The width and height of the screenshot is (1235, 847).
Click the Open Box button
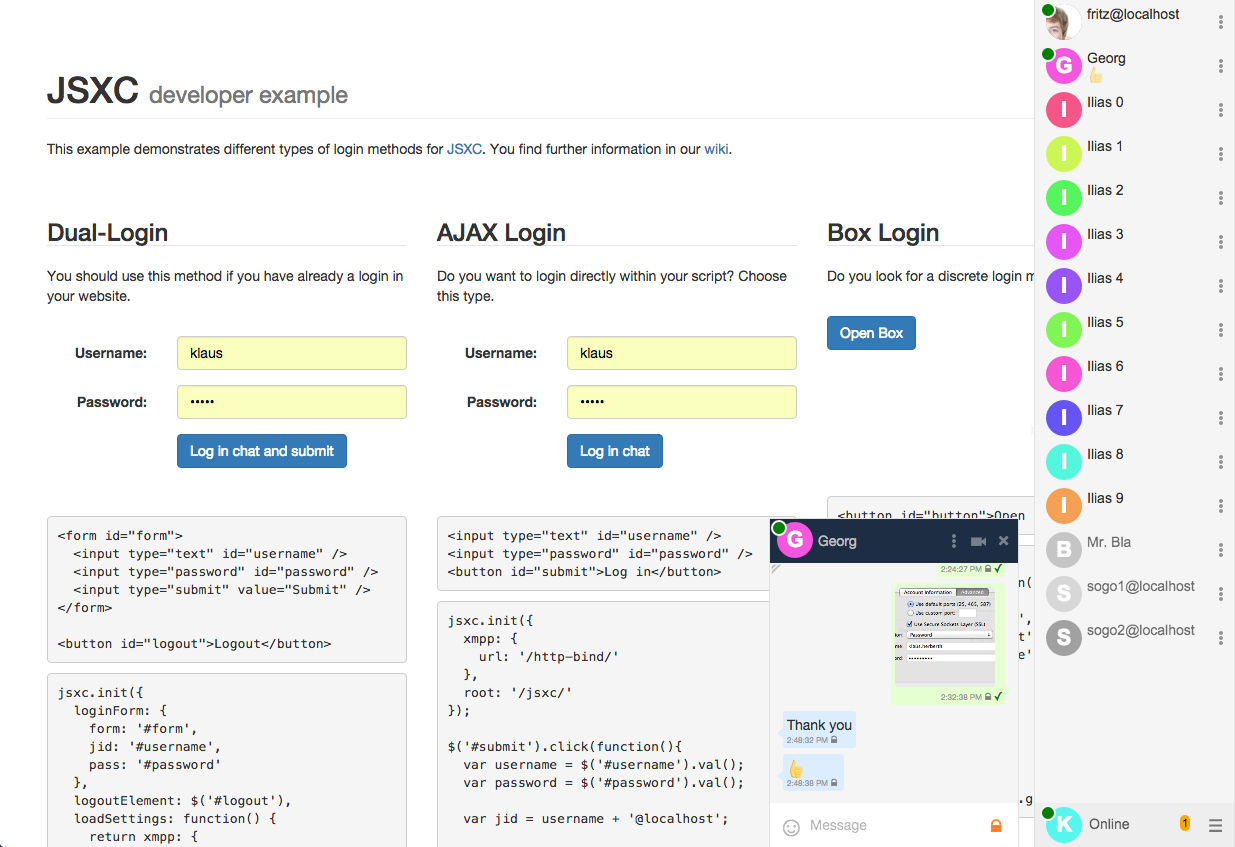pyautogui.click(x=871, y=333)
